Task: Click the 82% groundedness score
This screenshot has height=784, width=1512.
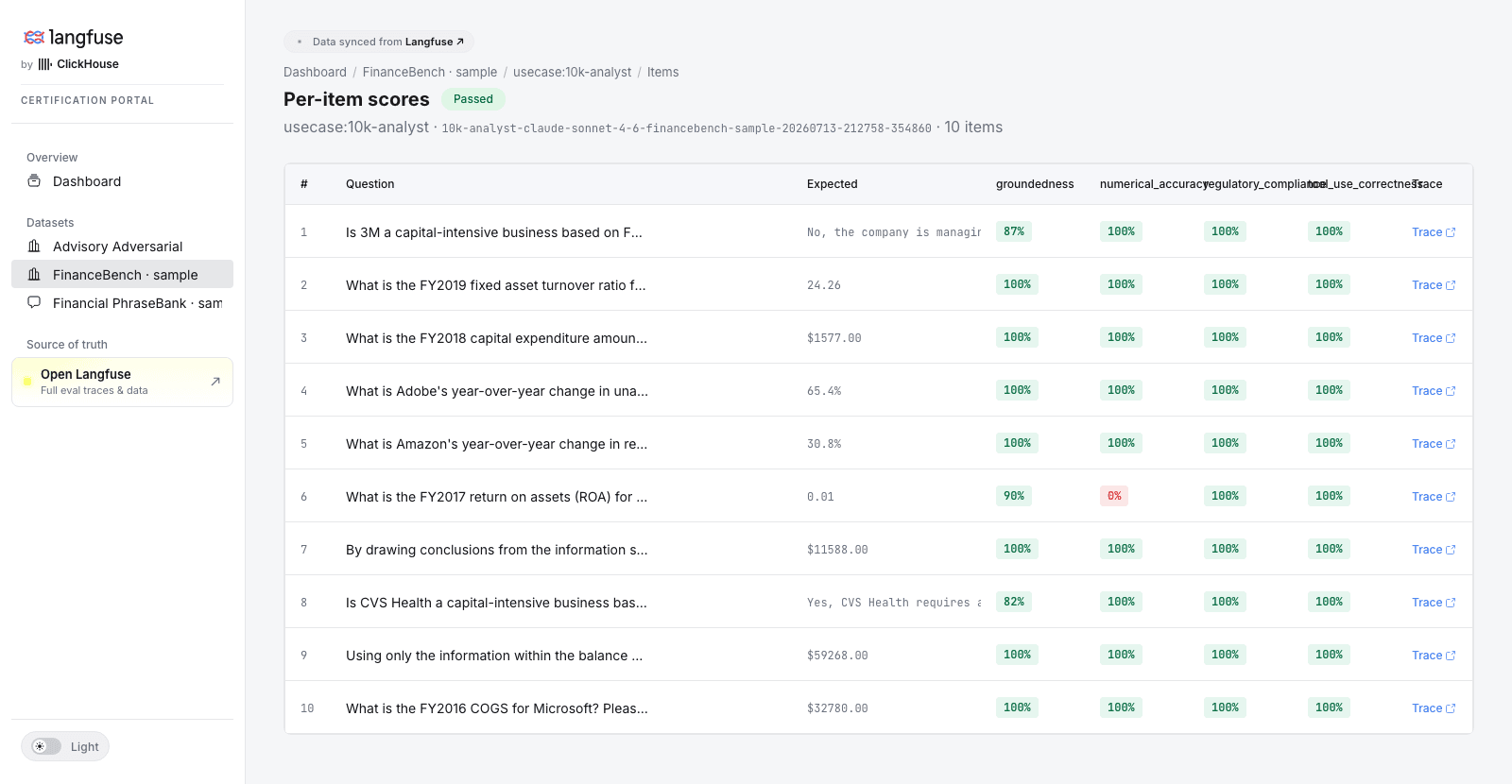Action: (1014, 602)
